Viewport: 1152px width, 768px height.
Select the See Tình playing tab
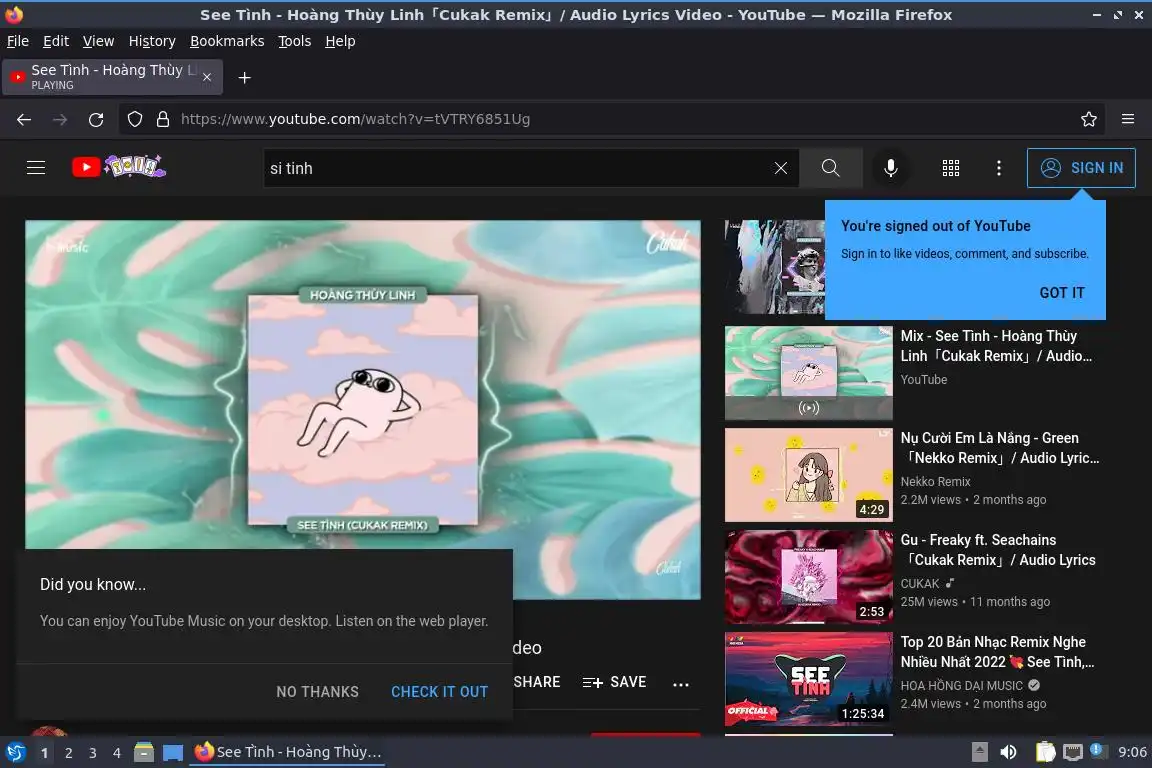pyautogui.click(x=112, y=77)
